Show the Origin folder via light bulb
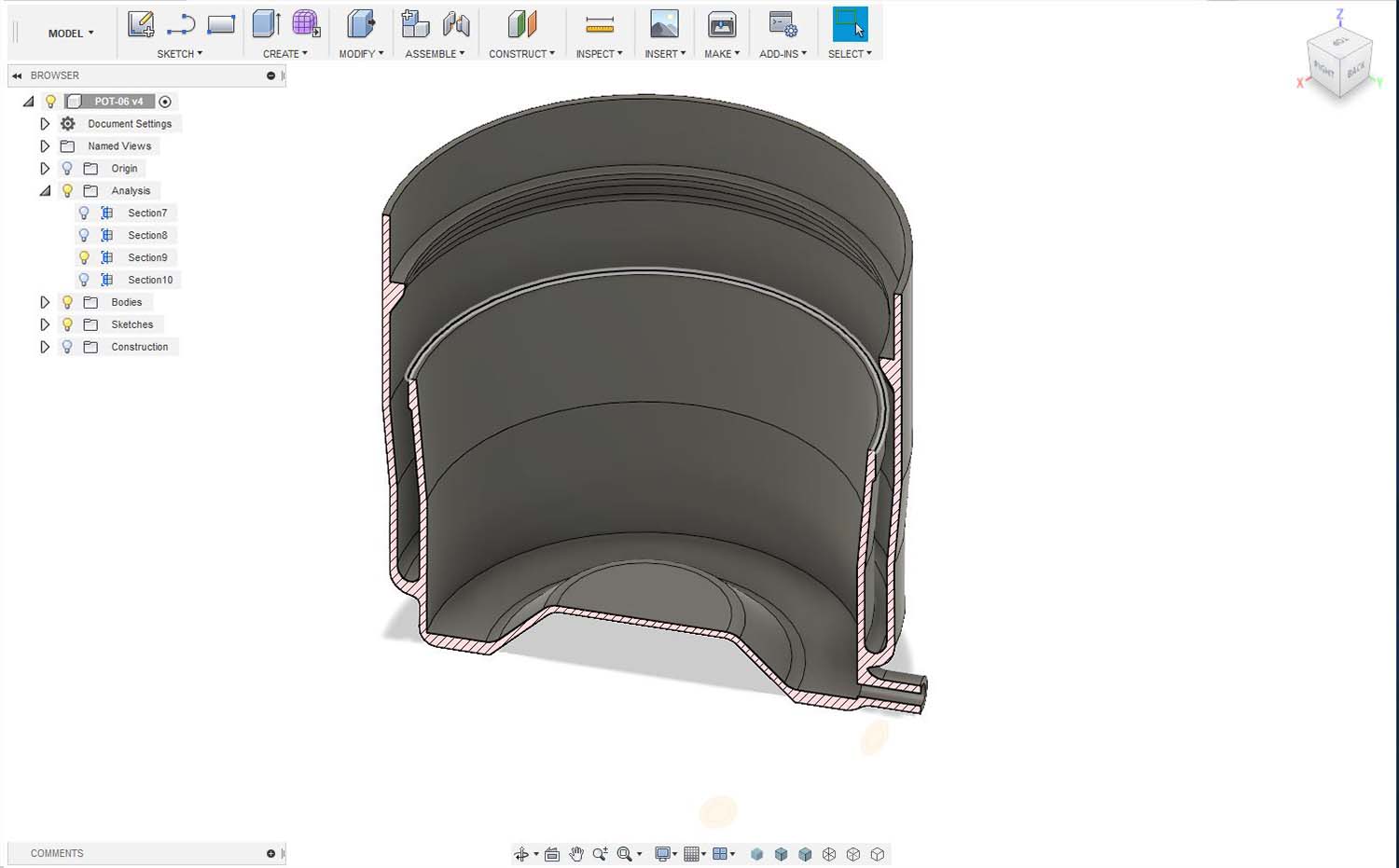The width and height of the screenshot is (1399, 868). point(67,169)
